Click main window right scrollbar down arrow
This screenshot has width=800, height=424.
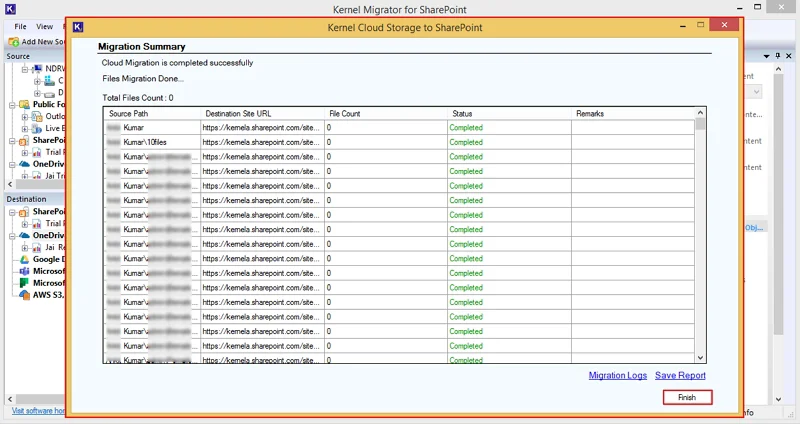click(778, 400)
